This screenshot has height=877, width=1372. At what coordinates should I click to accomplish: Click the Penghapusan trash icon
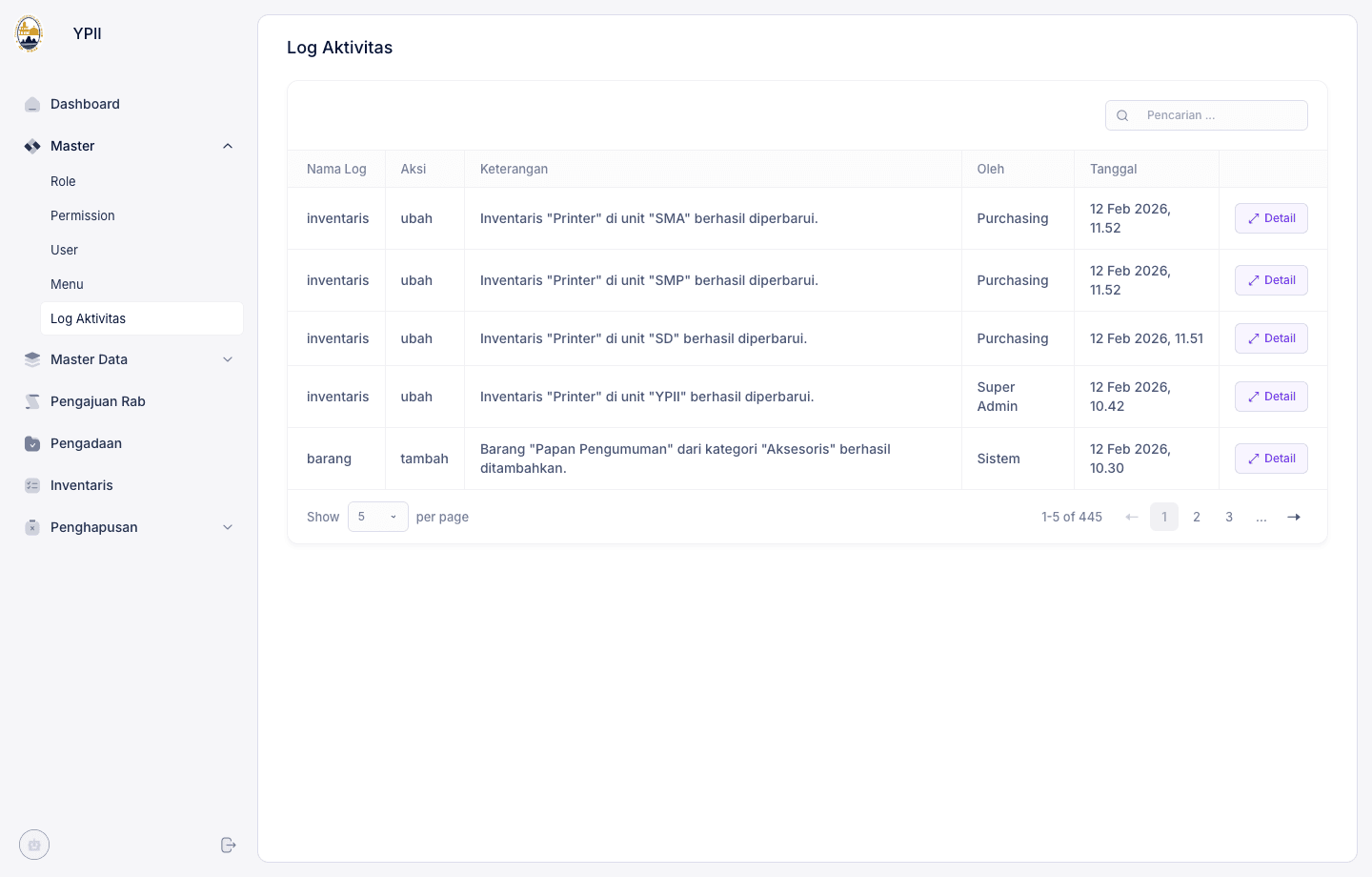32,527
